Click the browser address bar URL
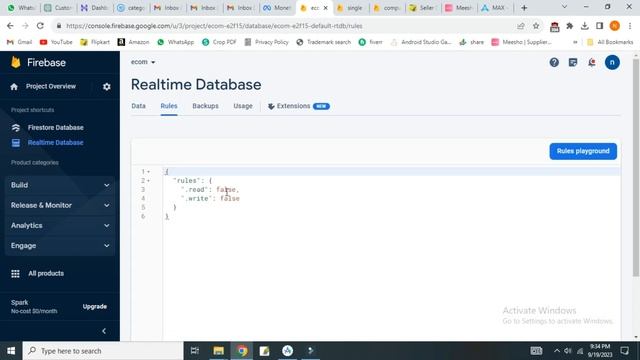Viewport: 640px width, 360px height. click(214, 26)
